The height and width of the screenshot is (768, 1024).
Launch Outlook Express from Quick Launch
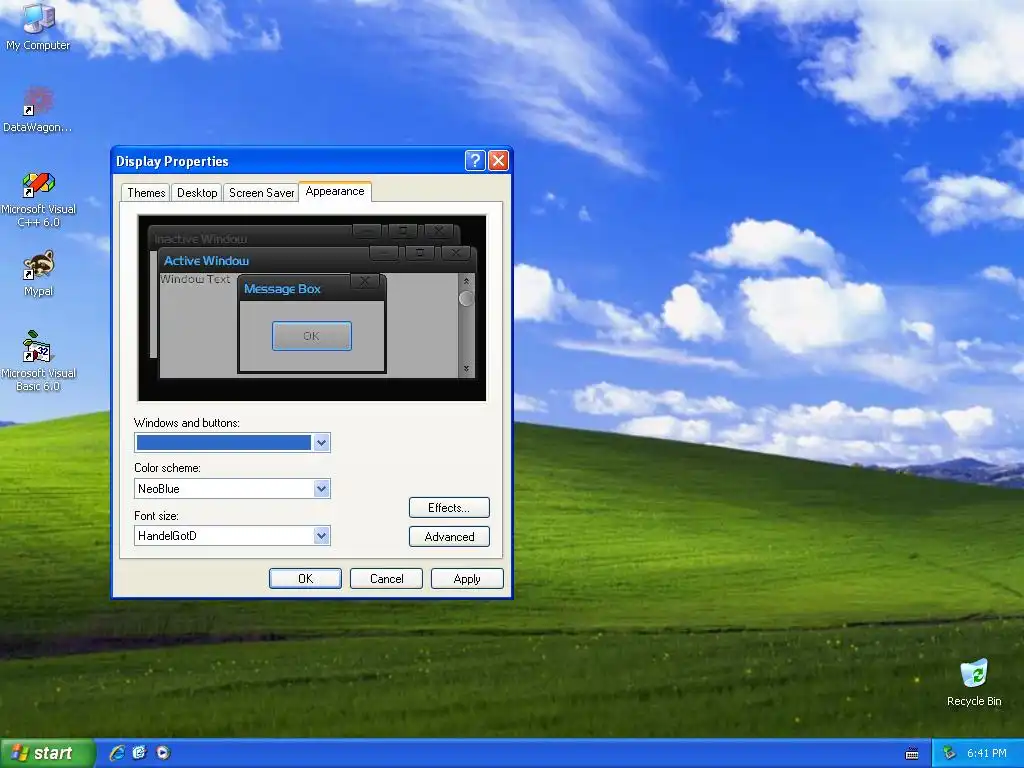[x=140, y=753]
